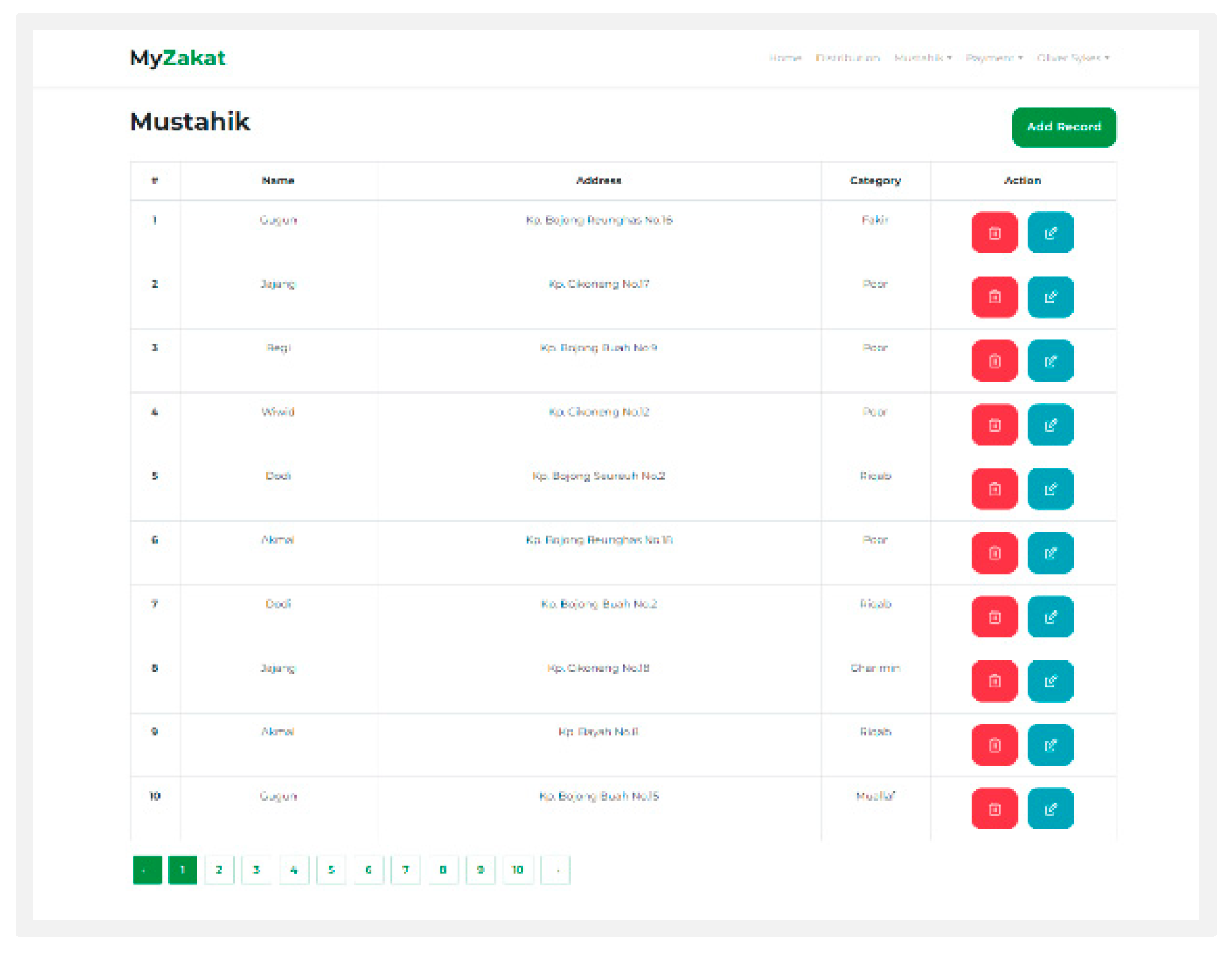Open the edit icon for Regi's record

pos(1050,360)
